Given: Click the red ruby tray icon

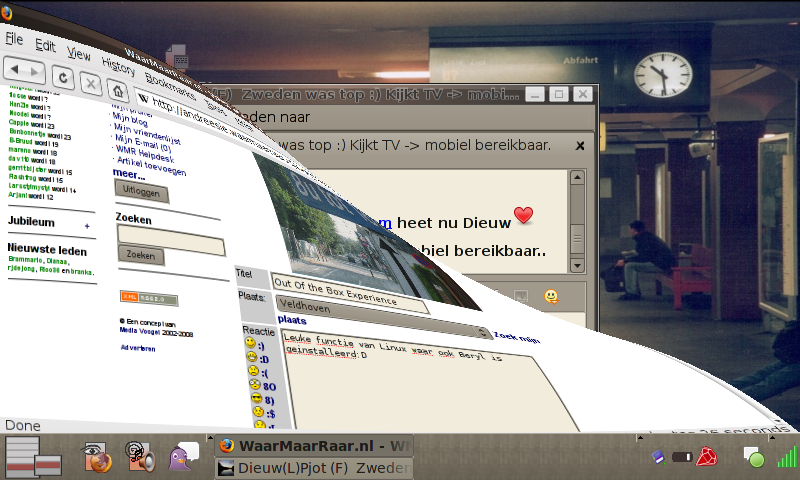Looking at the screenshot, I should (708, 457).
